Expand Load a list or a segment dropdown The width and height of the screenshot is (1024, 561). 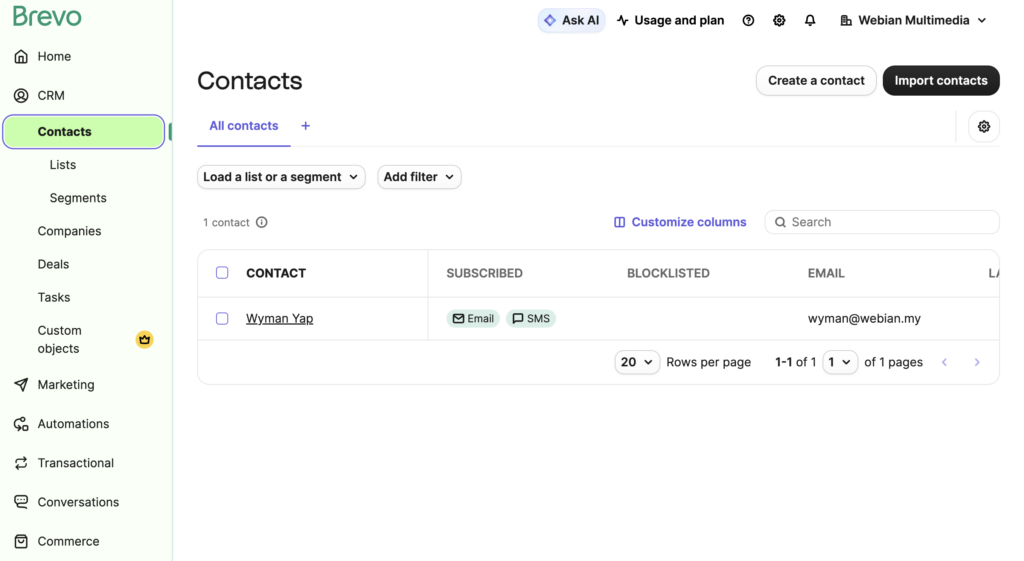point(281,177)
